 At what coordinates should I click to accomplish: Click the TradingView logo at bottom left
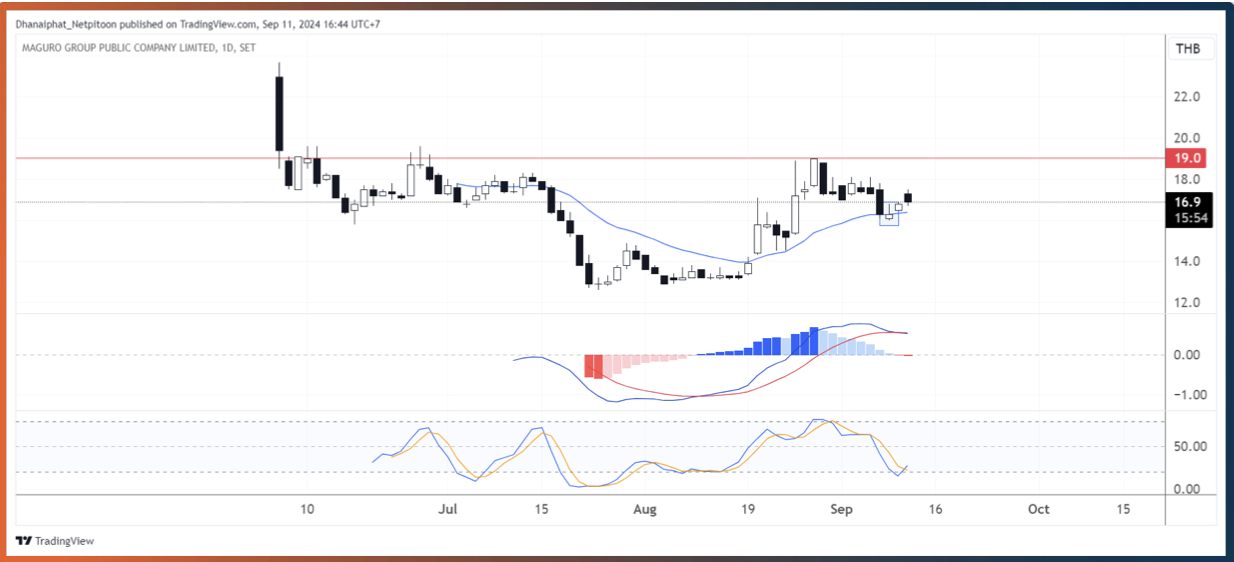point(55,541)
